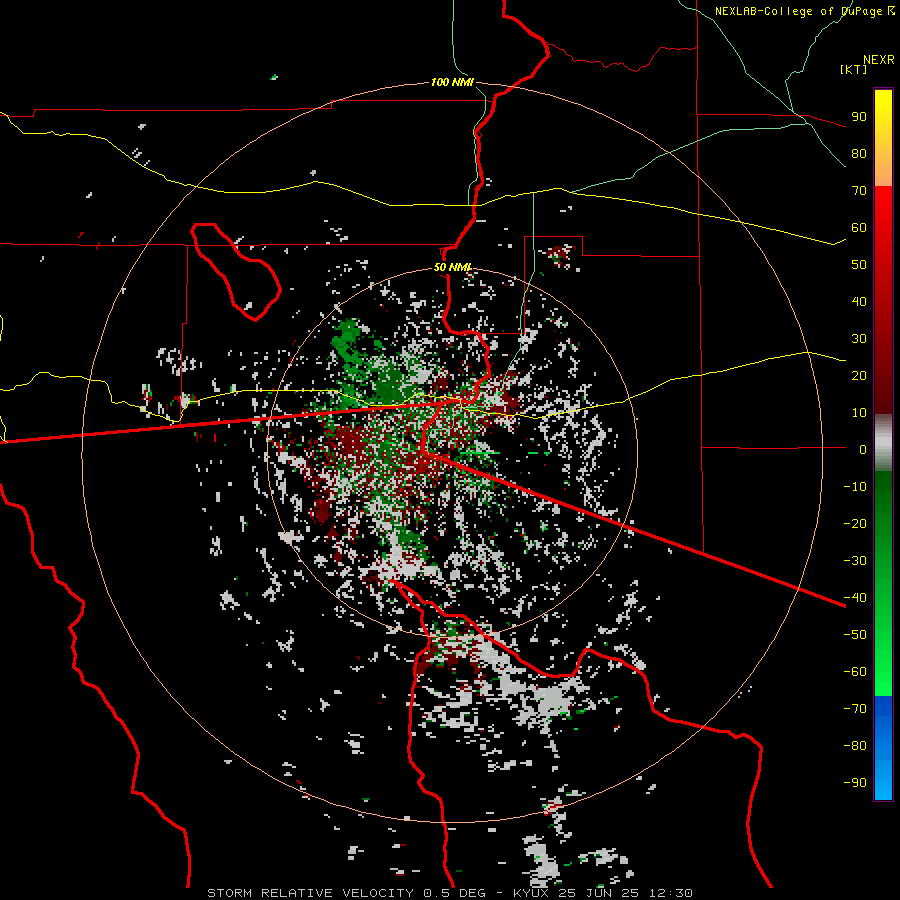Click the 20 value on the velocity scale
This screenshot has height=900, width=900.
859,375
